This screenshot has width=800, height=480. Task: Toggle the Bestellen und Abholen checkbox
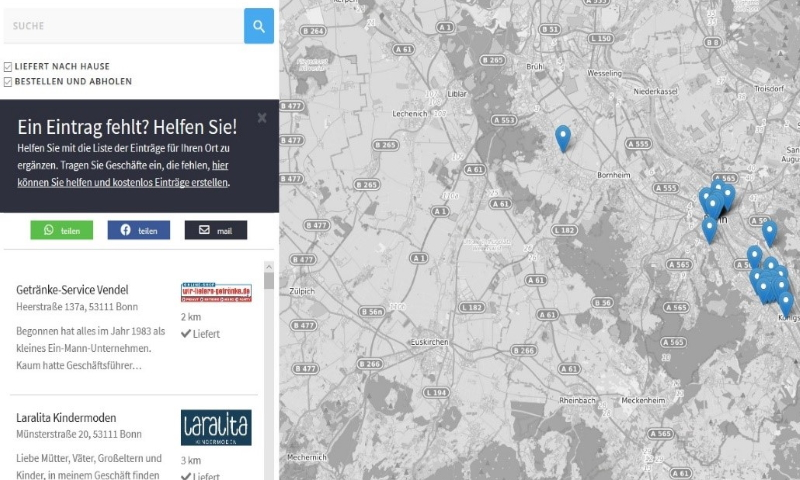tap(8, 81)
